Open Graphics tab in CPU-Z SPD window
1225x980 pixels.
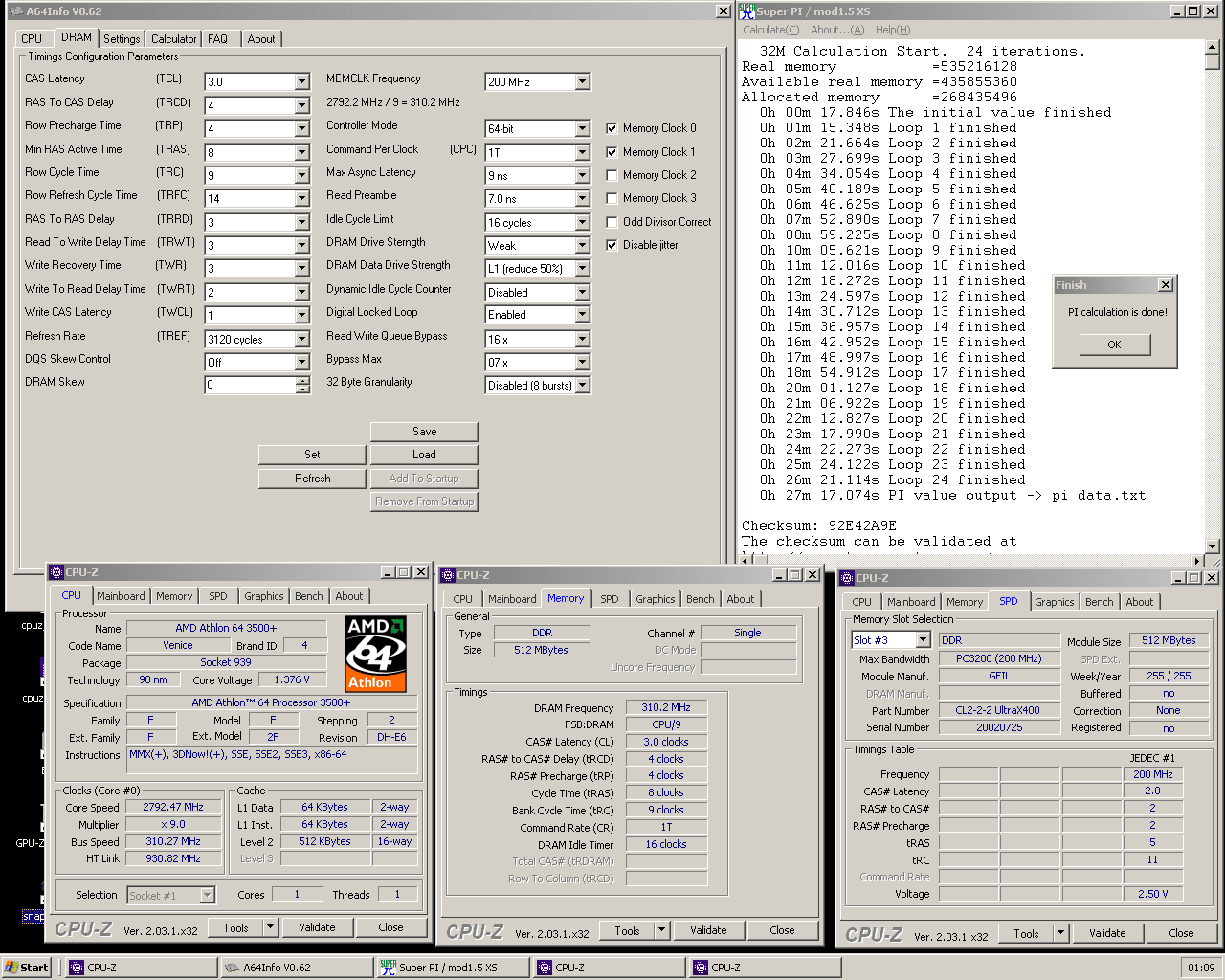point(1055,602)
